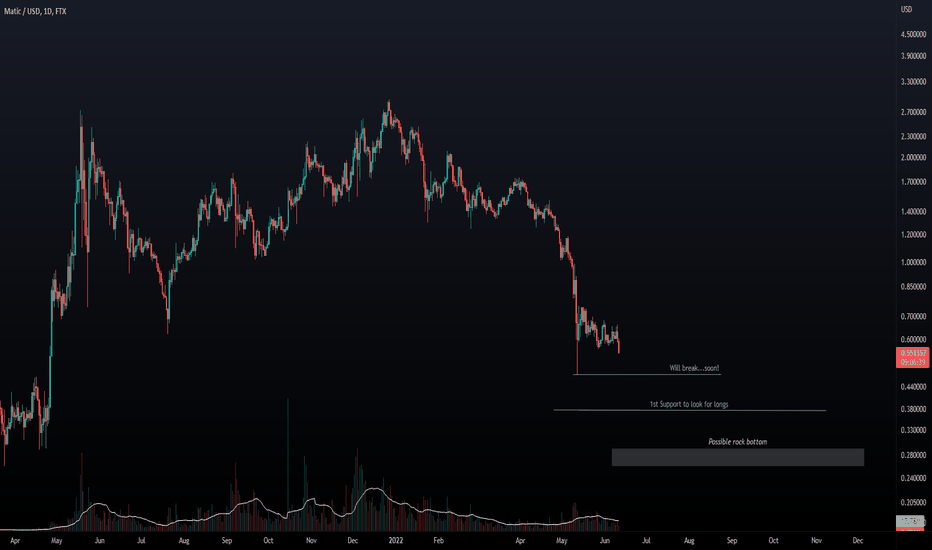Select the 'Possible rock bottom' annotation text
Viewport: 932px width, 550px height.
738,442
